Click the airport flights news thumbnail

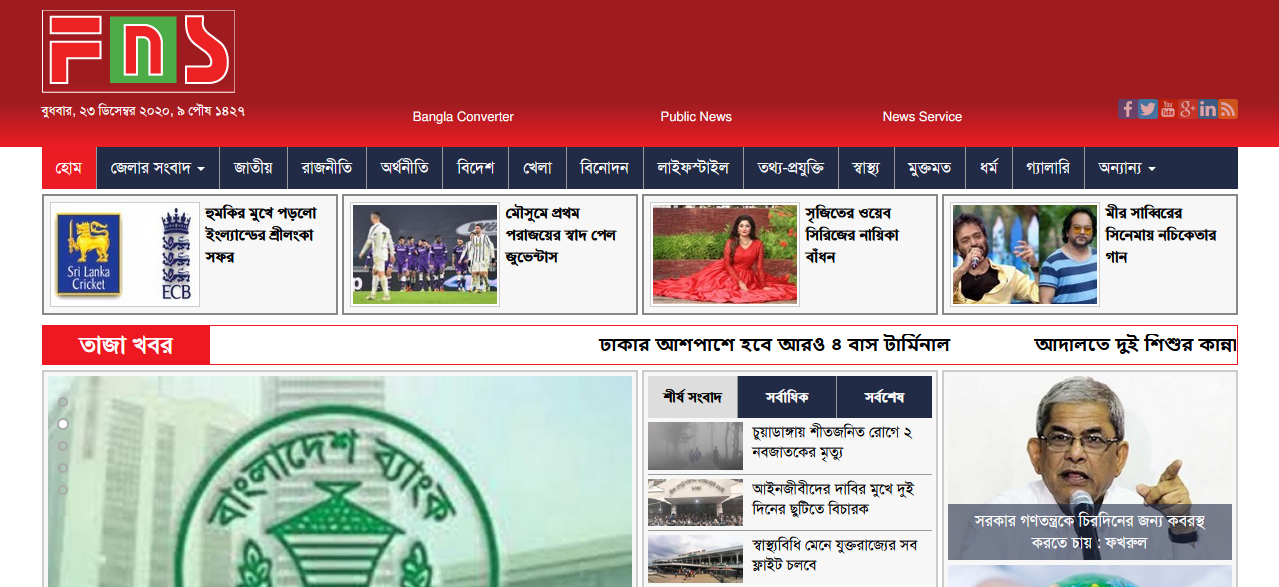tap(695, 558)
